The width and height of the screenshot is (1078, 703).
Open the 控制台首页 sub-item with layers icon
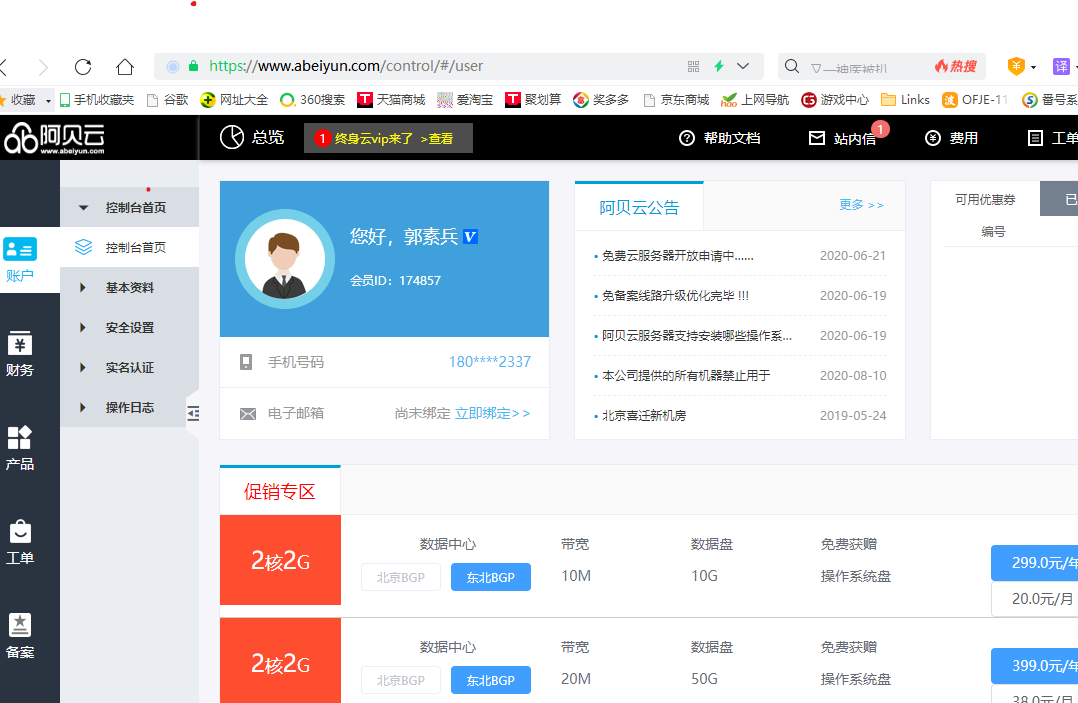point(129,247)
